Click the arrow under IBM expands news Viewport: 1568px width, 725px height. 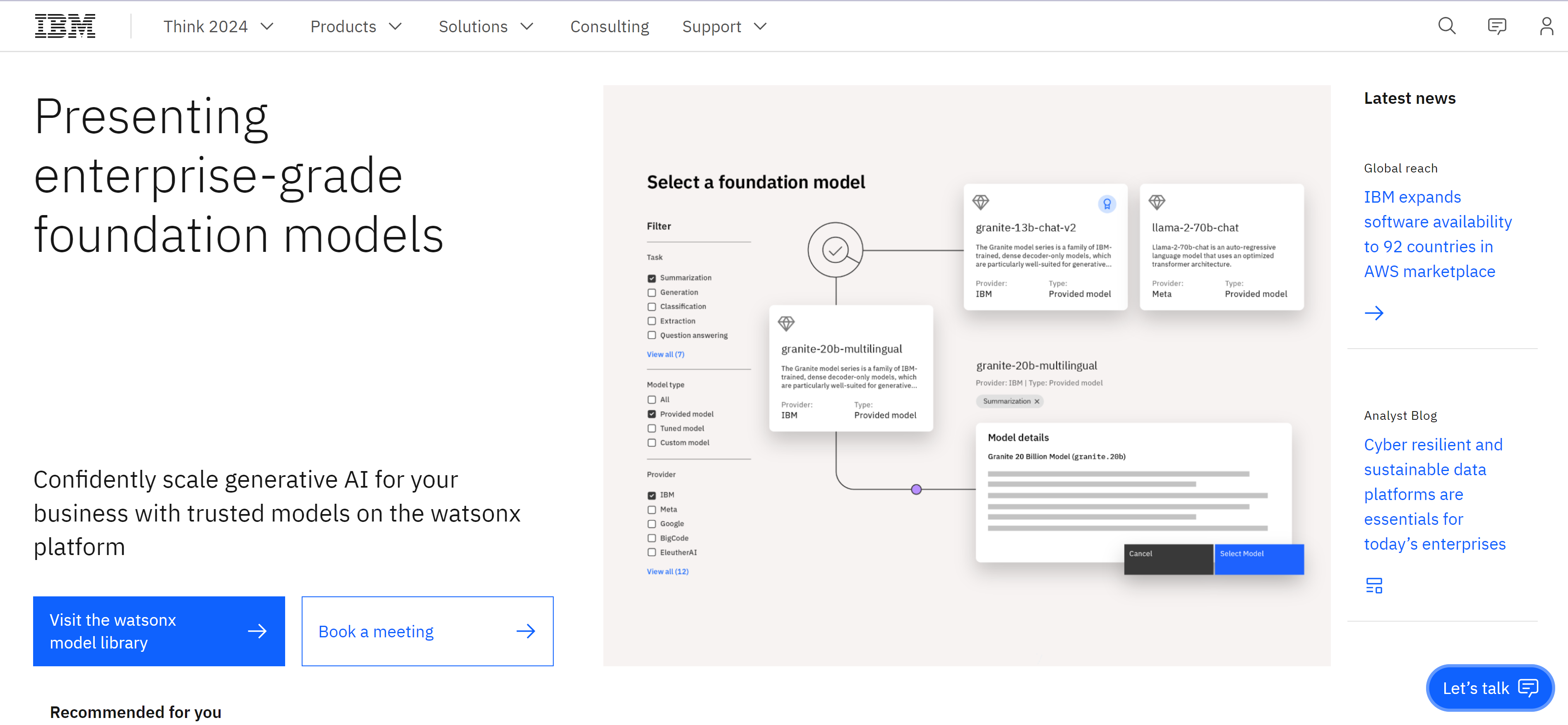pos(1374,313)
